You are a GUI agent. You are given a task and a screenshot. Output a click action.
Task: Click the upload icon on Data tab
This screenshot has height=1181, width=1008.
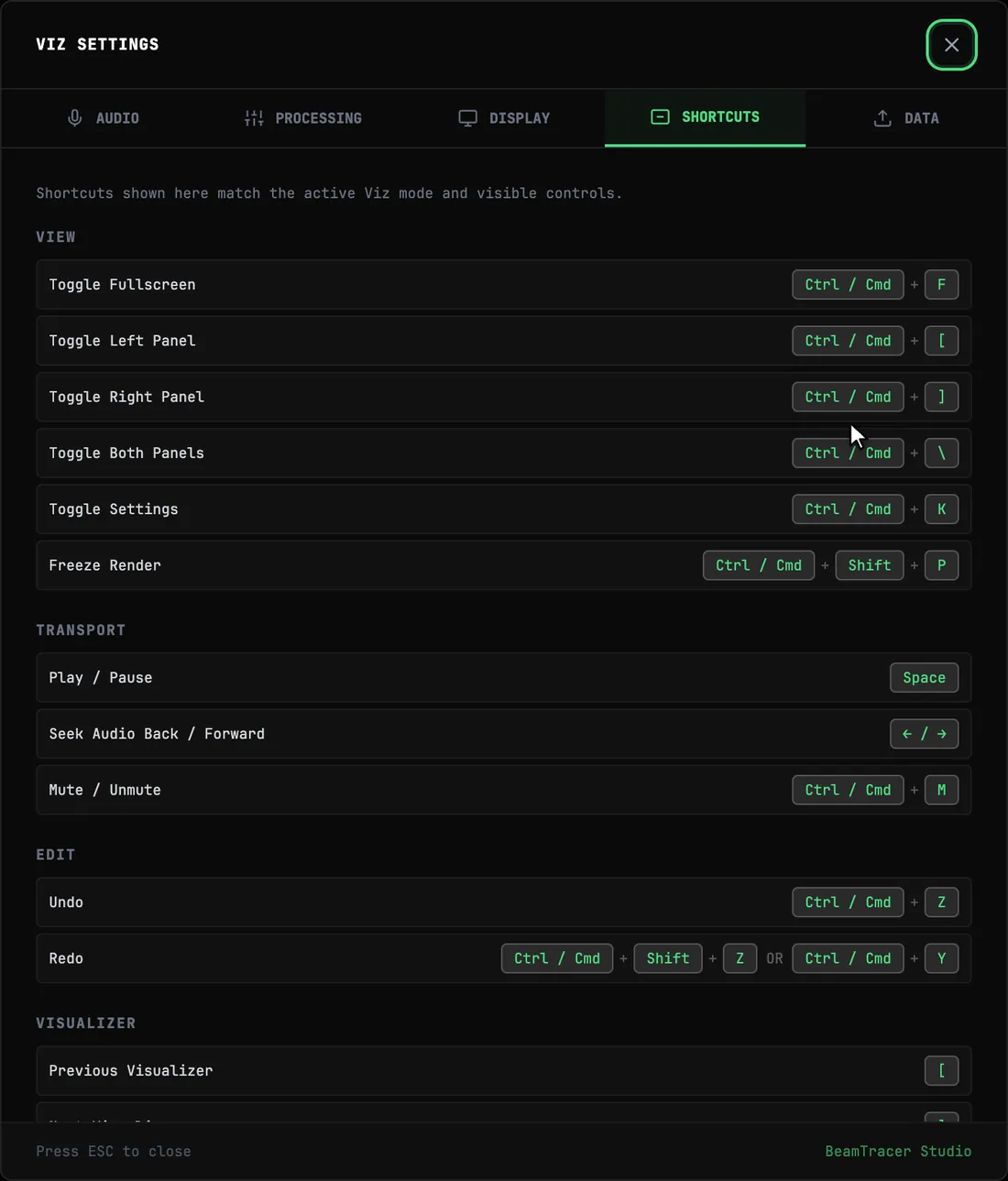tap(882, 118)
